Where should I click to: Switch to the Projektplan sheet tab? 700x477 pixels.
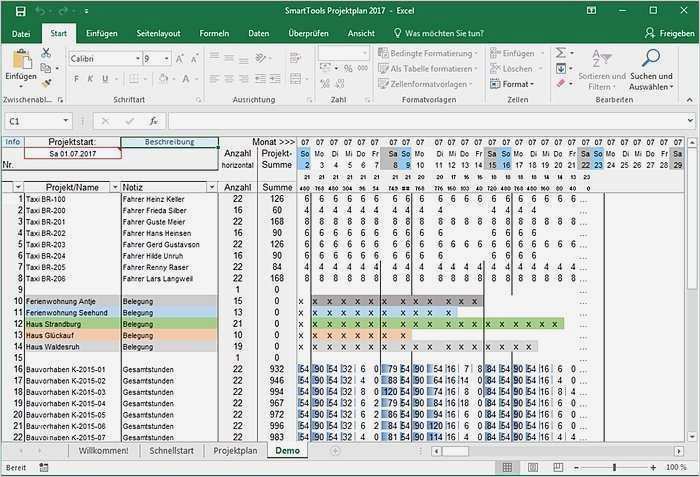pyautogui.click(x=235, y=451)
